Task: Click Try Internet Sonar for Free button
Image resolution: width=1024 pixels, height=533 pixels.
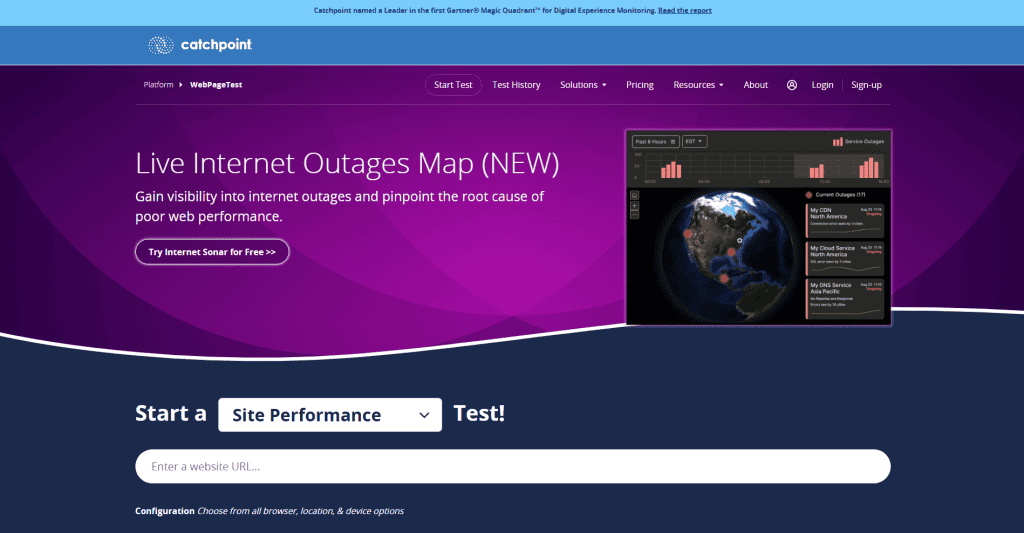Action: (212, 252)
